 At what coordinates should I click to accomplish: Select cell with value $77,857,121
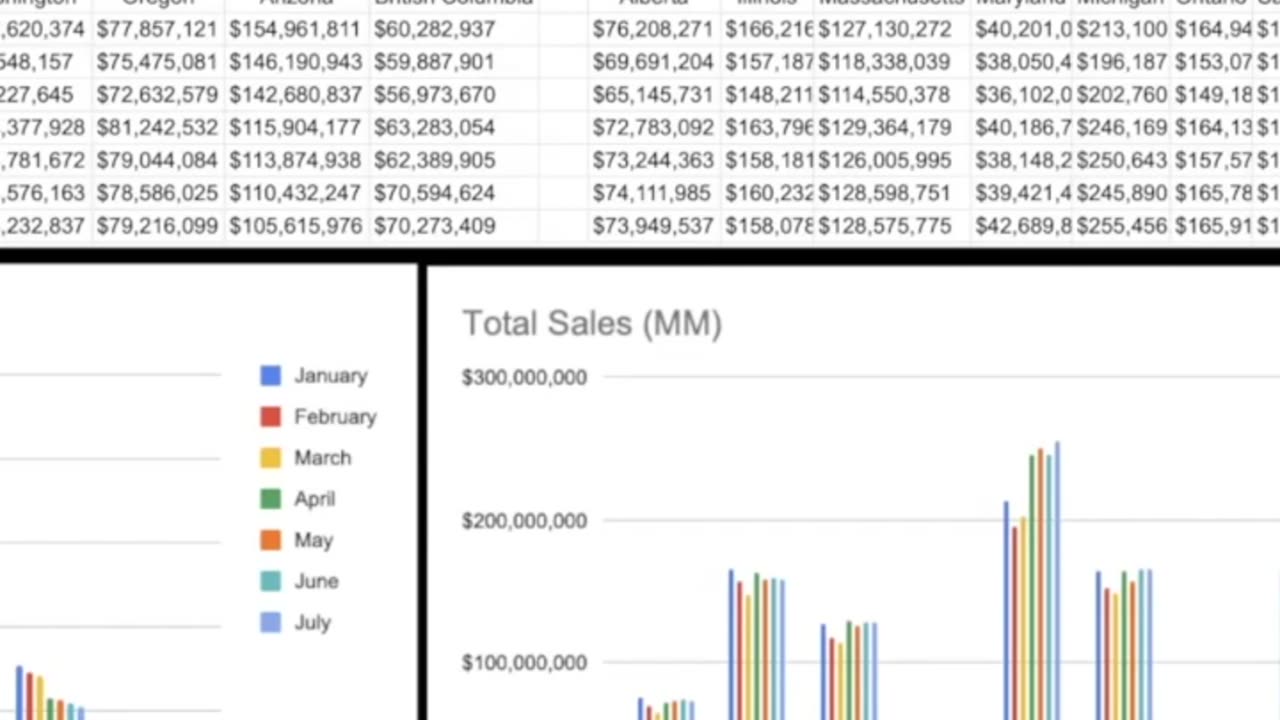pos(157,29)
